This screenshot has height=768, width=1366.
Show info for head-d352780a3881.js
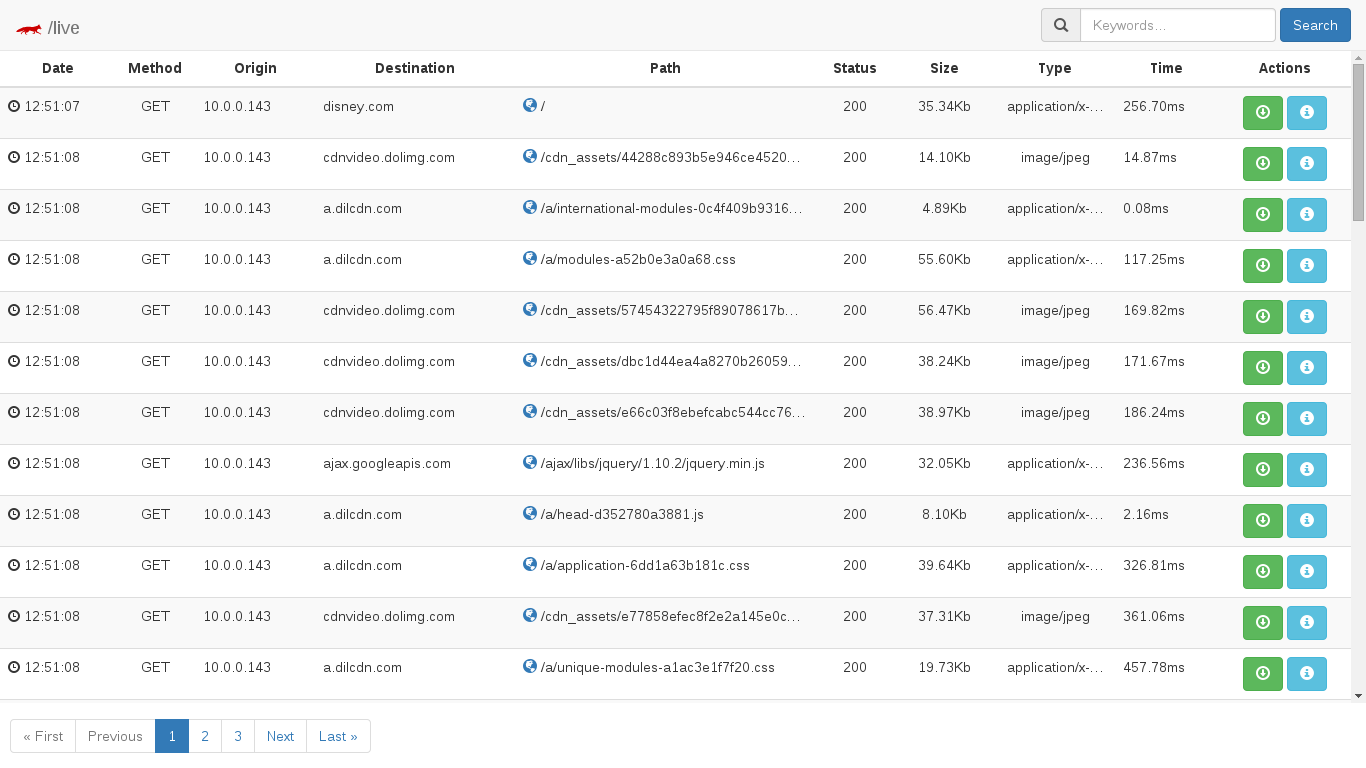pyautogui.click(x=1307, y=521)
